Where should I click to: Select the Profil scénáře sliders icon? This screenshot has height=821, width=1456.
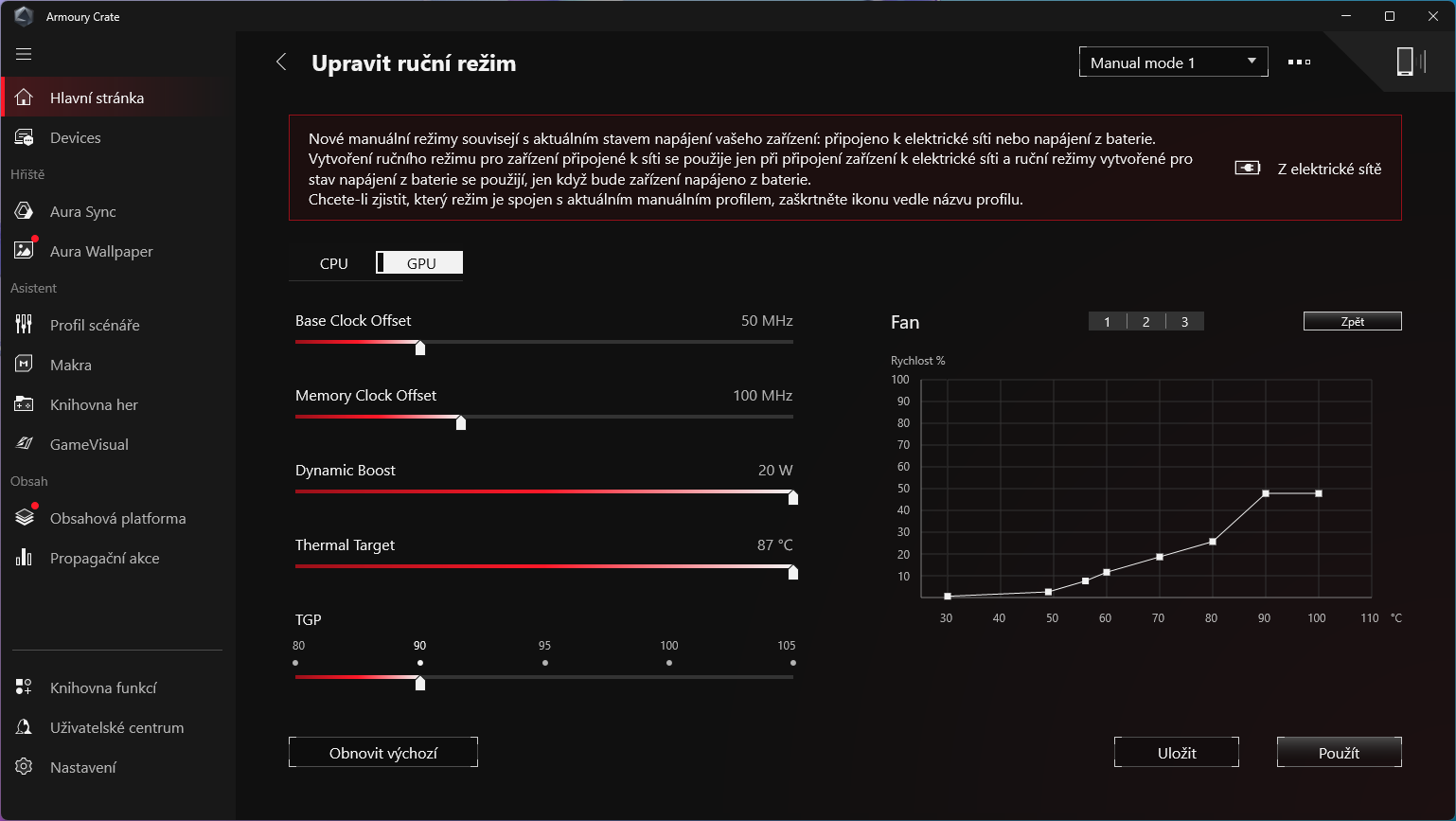click(25, 325)
